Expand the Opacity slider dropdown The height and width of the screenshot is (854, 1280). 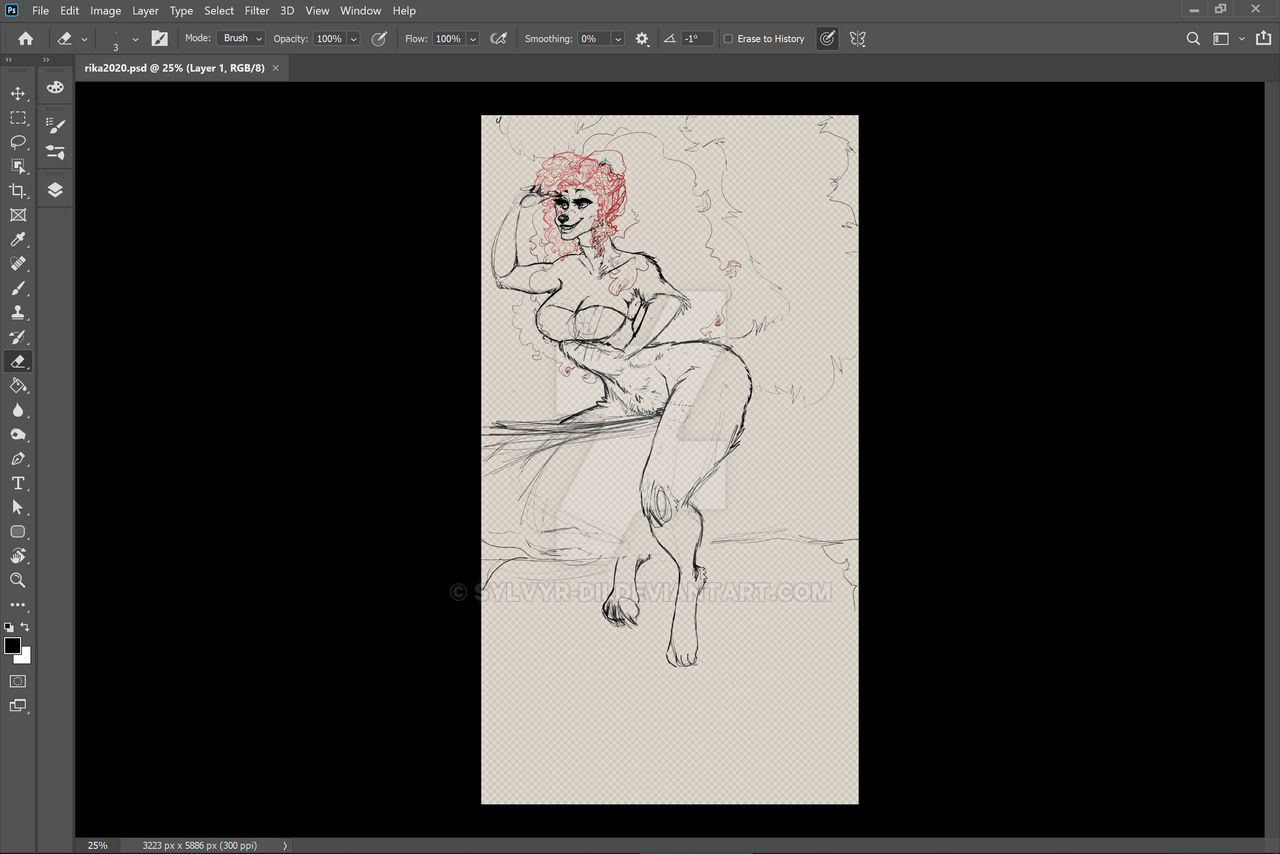point(354,39)
